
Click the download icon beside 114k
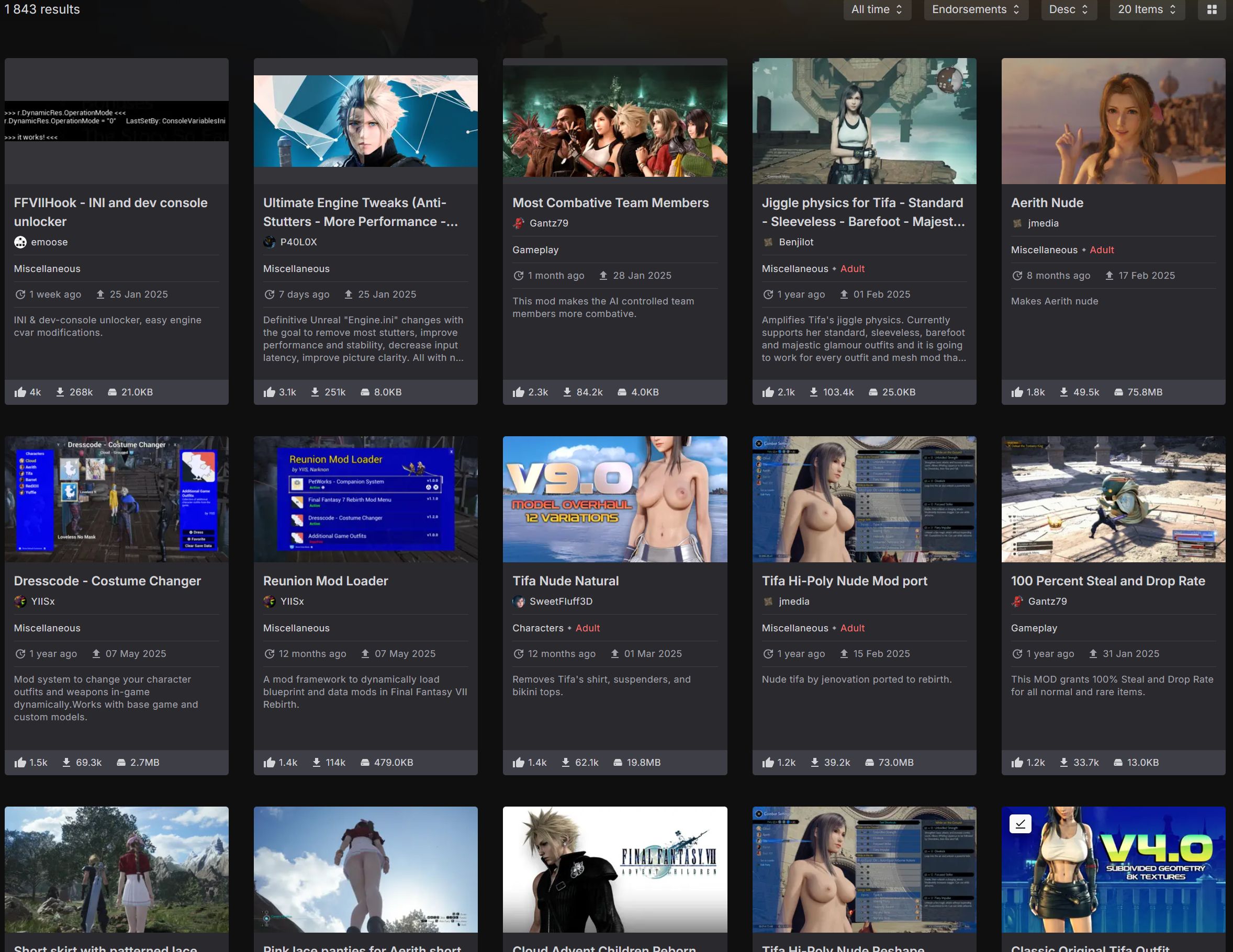click(x=316, y=763)
